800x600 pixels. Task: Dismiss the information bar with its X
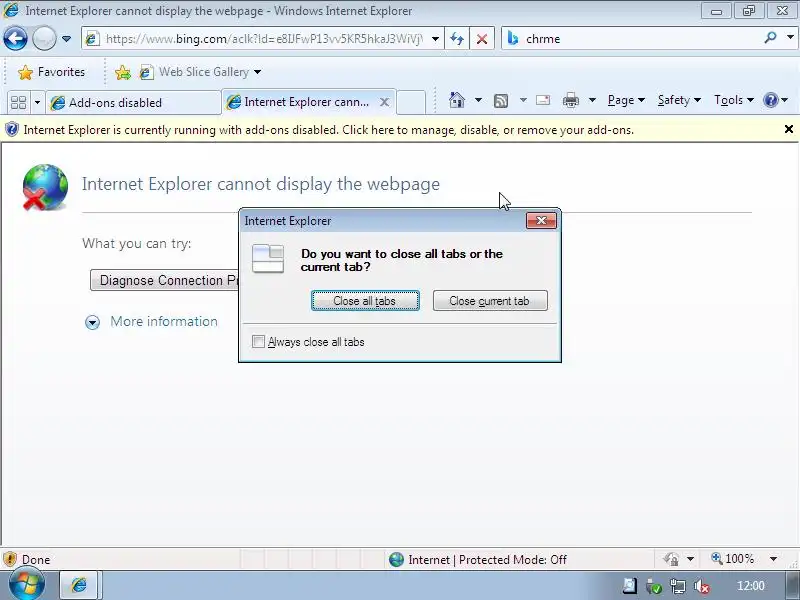tap(789, 129)
